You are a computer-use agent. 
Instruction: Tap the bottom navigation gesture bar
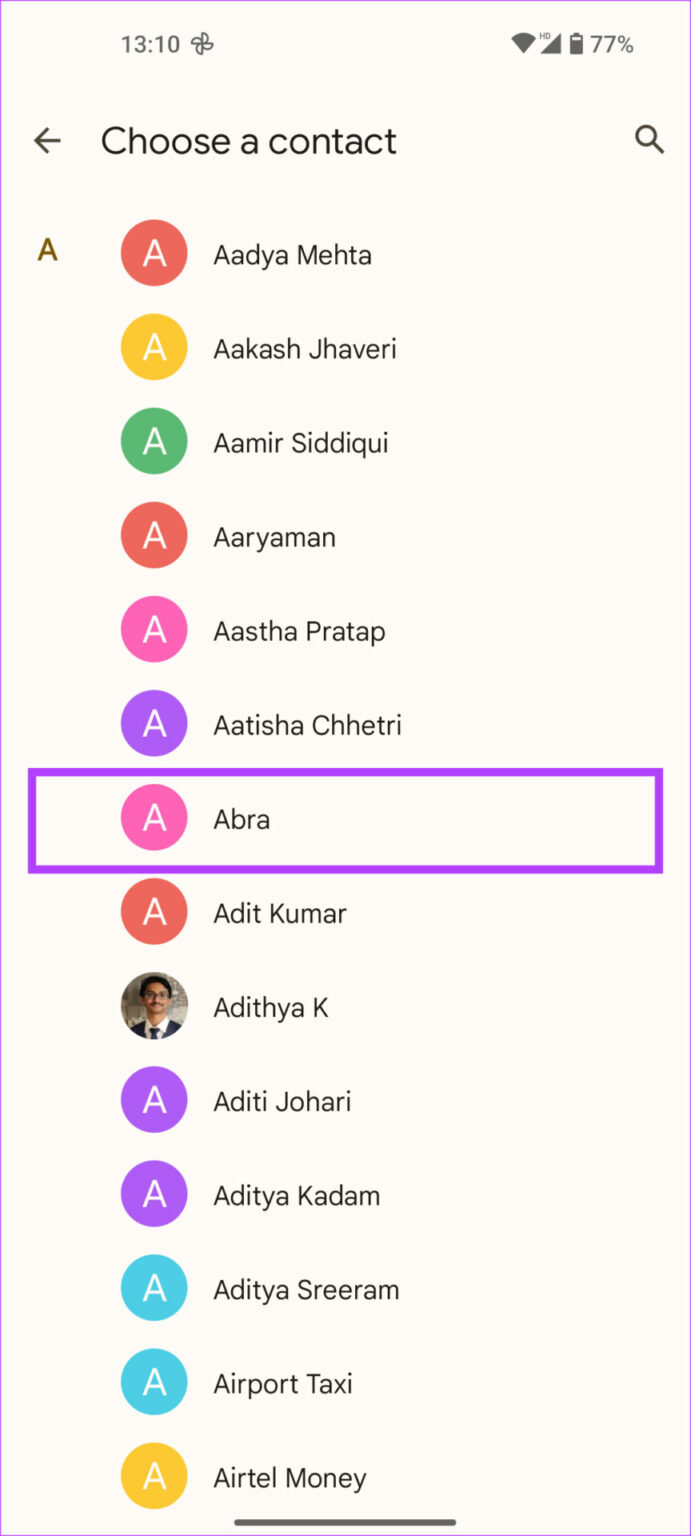(345, 1523)
